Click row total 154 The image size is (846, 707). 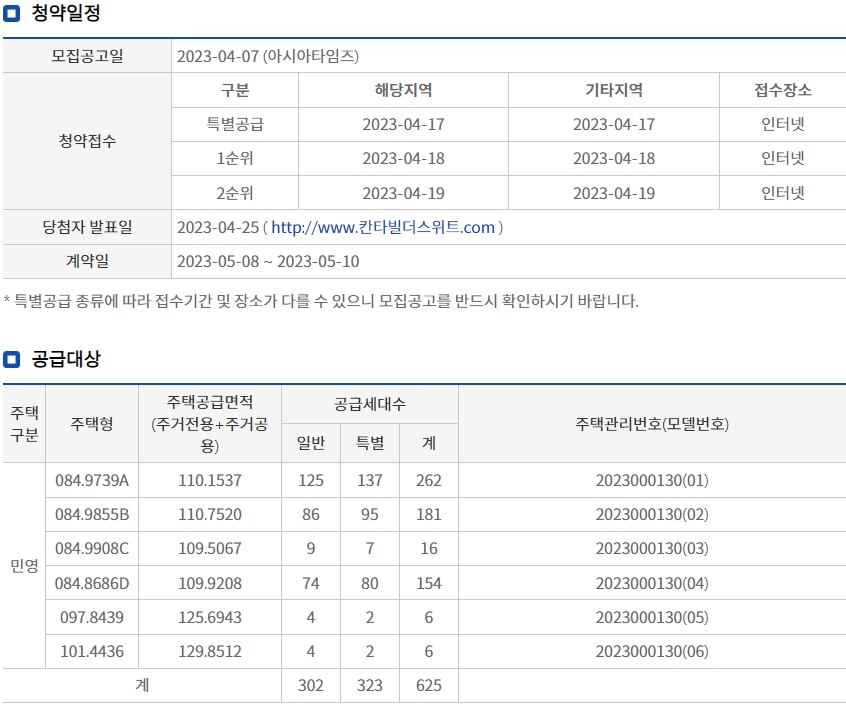(x=429, y=583)
